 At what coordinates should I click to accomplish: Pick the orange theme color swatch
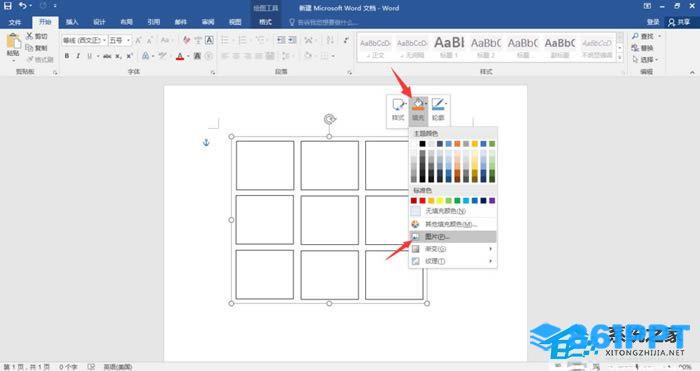[457, 144]
